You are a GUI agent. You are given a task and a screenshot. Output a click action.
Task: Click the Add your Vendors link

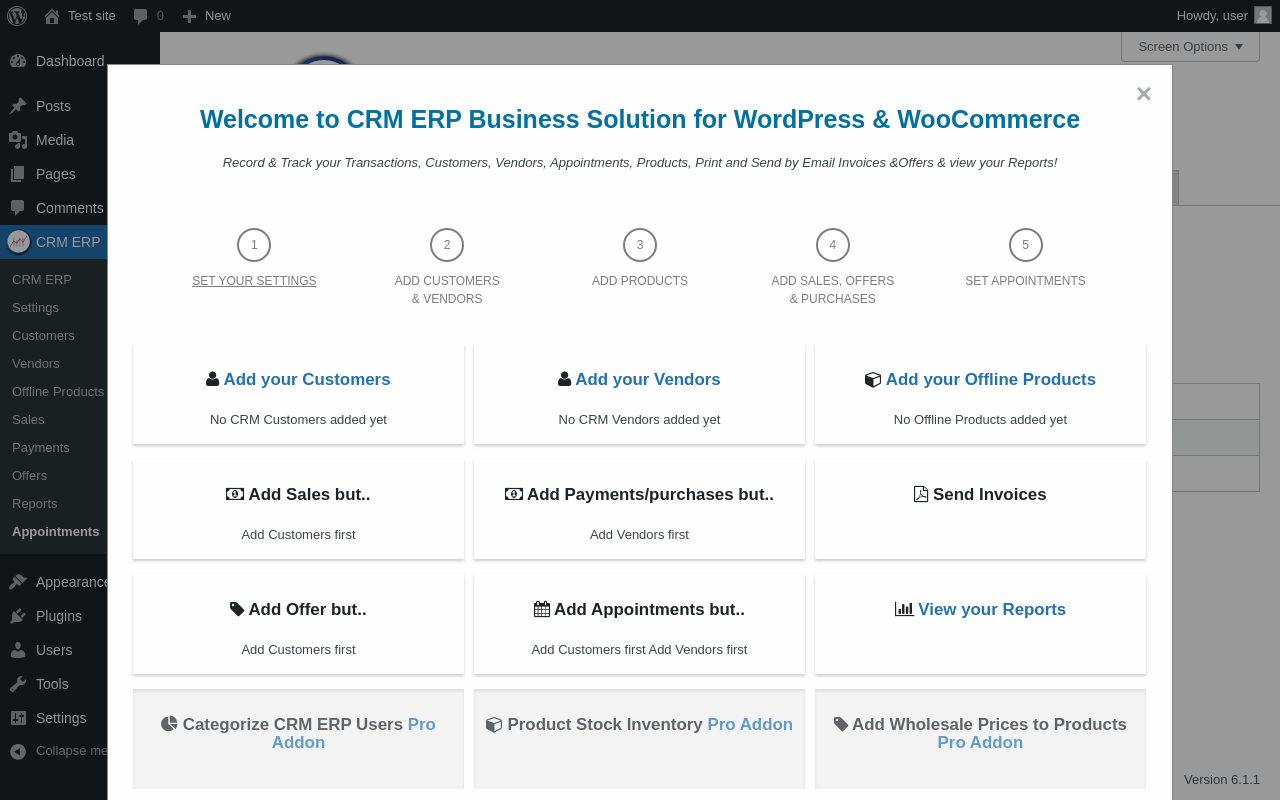(x=647, y=380)
